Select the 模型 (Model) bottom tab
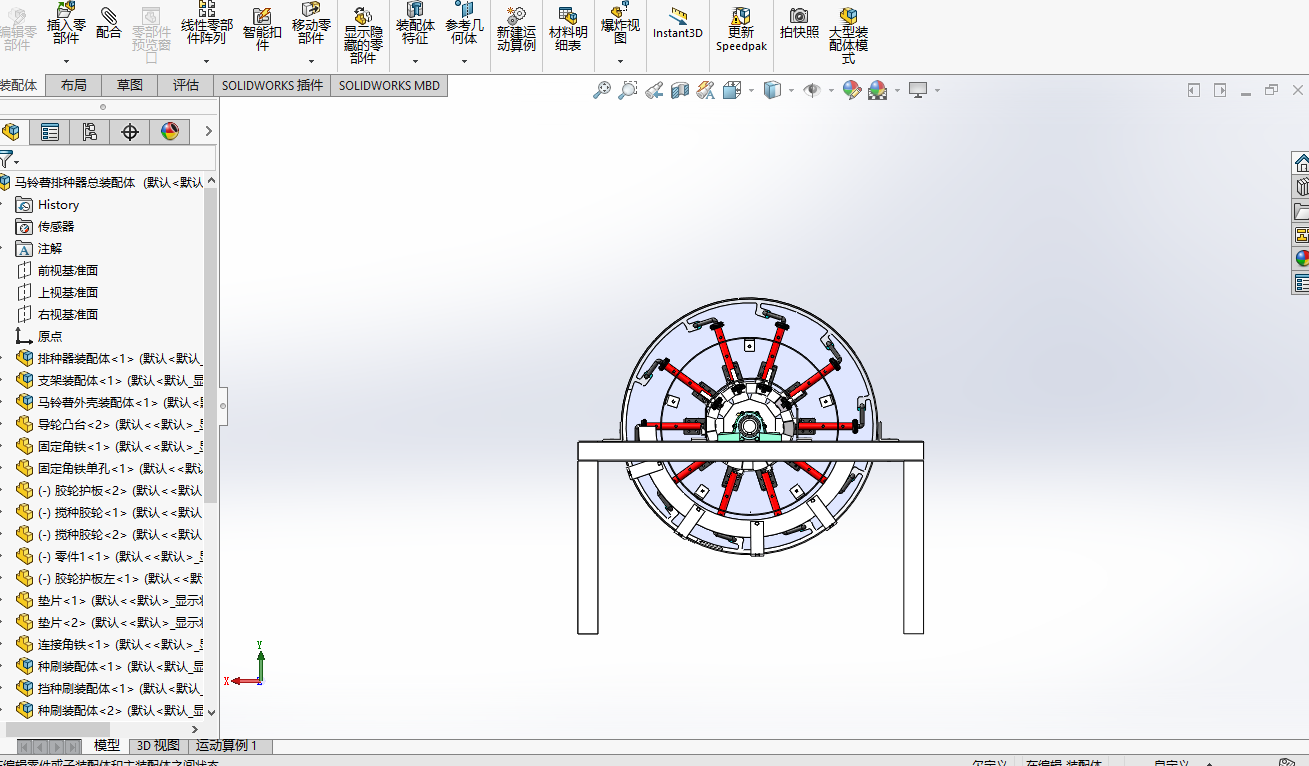Image resolution: width=1309 pixels, height=766 pixels. (107, 746)
